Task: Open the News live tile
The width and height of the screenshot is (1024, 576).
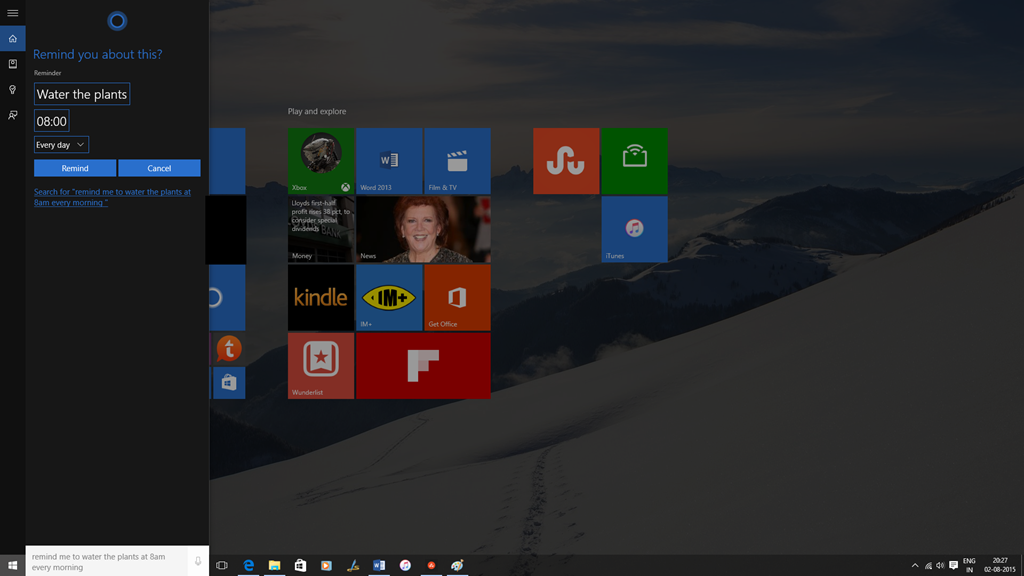Action: coord(423,229)
